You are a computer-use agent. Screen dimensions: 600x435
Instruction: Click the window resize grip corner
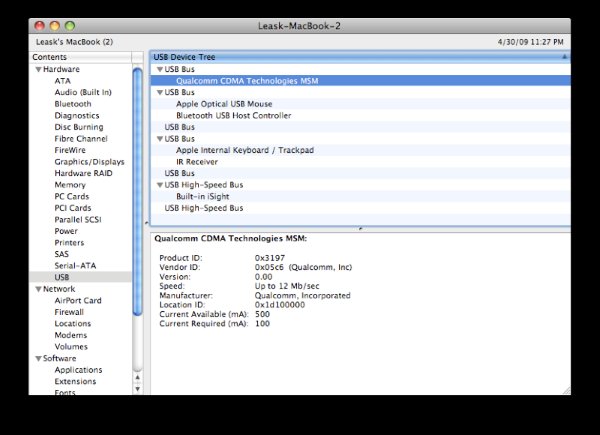tap(566, 390)
